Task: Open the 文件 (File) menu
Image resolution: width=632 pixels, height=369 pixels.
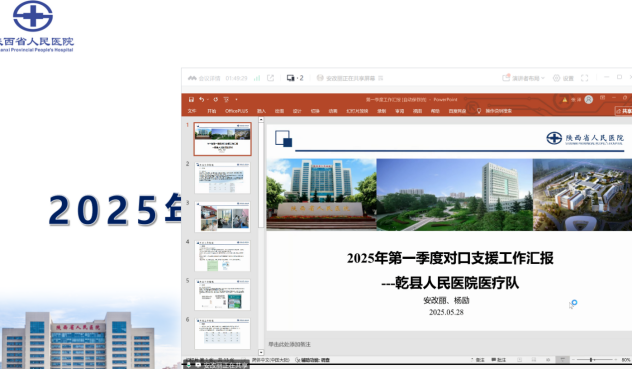Action: [192, 111]
